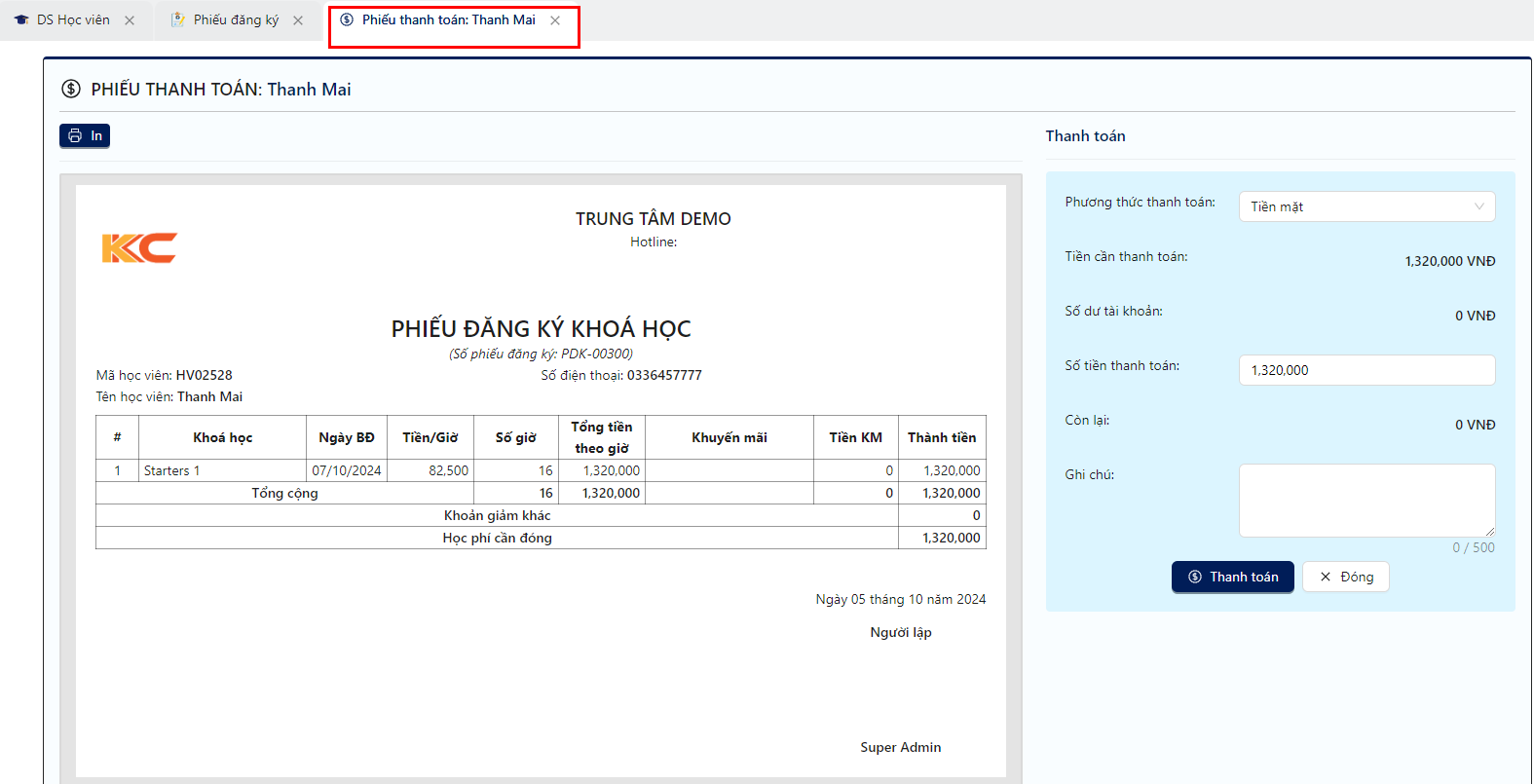Click student code HV02528

[205, 375]
